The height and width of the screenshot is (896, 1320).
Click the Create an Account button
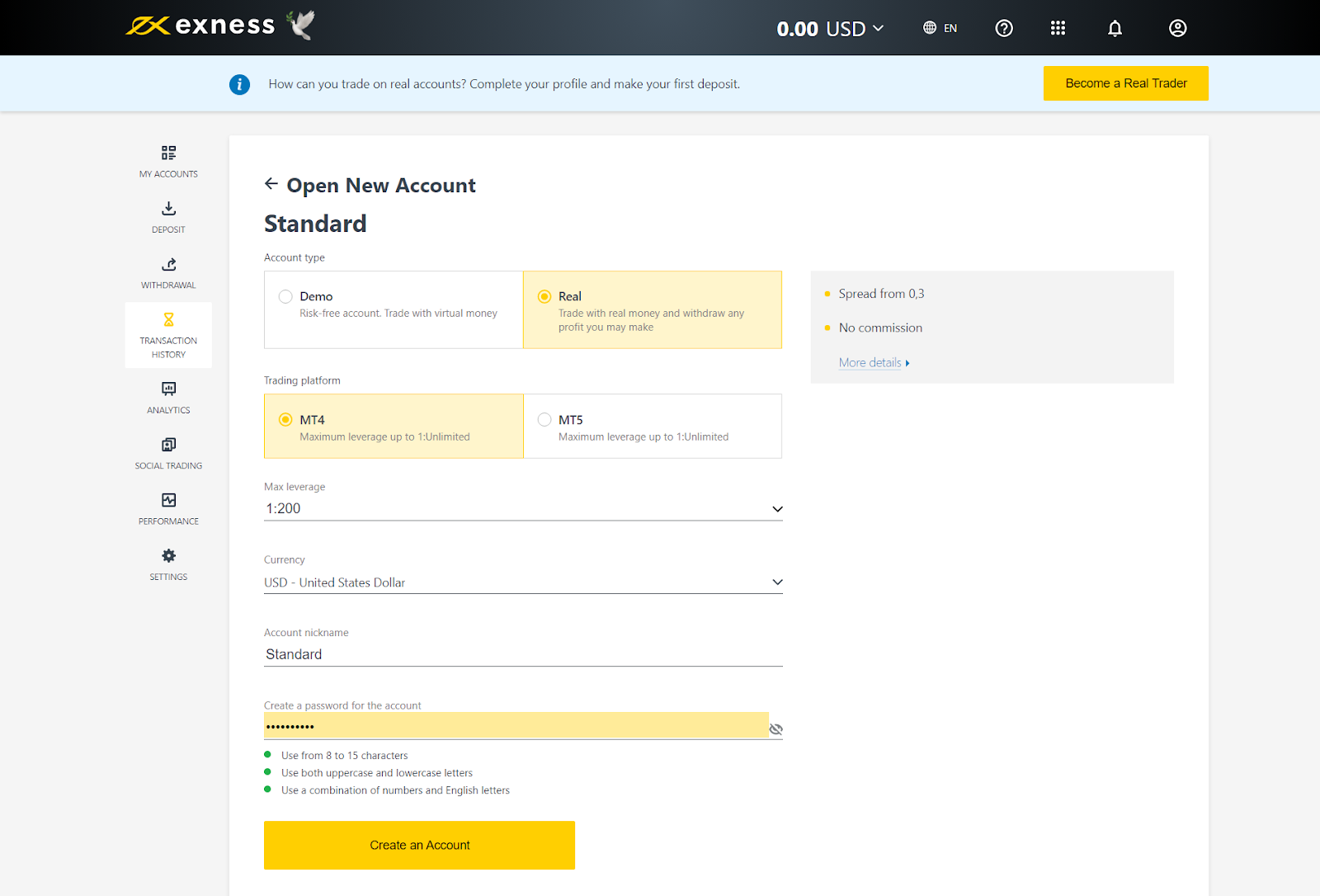click(x=419, y=845)
